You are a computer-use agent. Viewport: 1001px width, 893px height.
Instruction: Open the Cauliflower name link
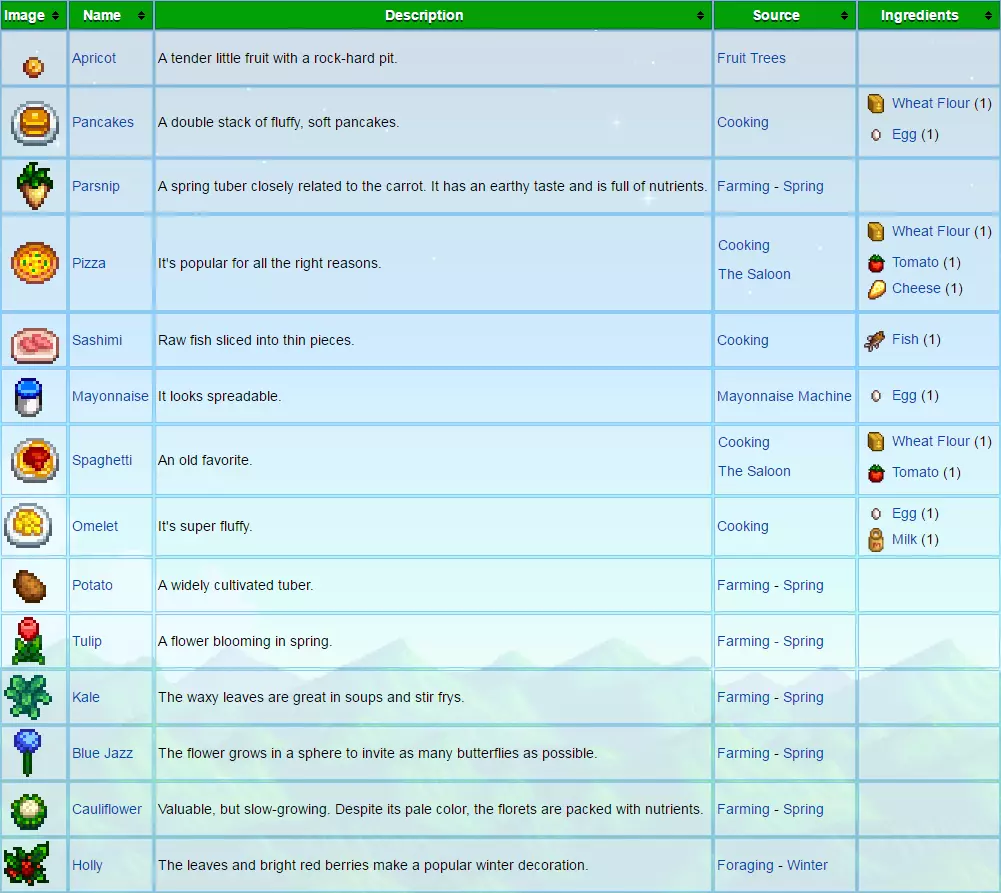tap(107, 809)
